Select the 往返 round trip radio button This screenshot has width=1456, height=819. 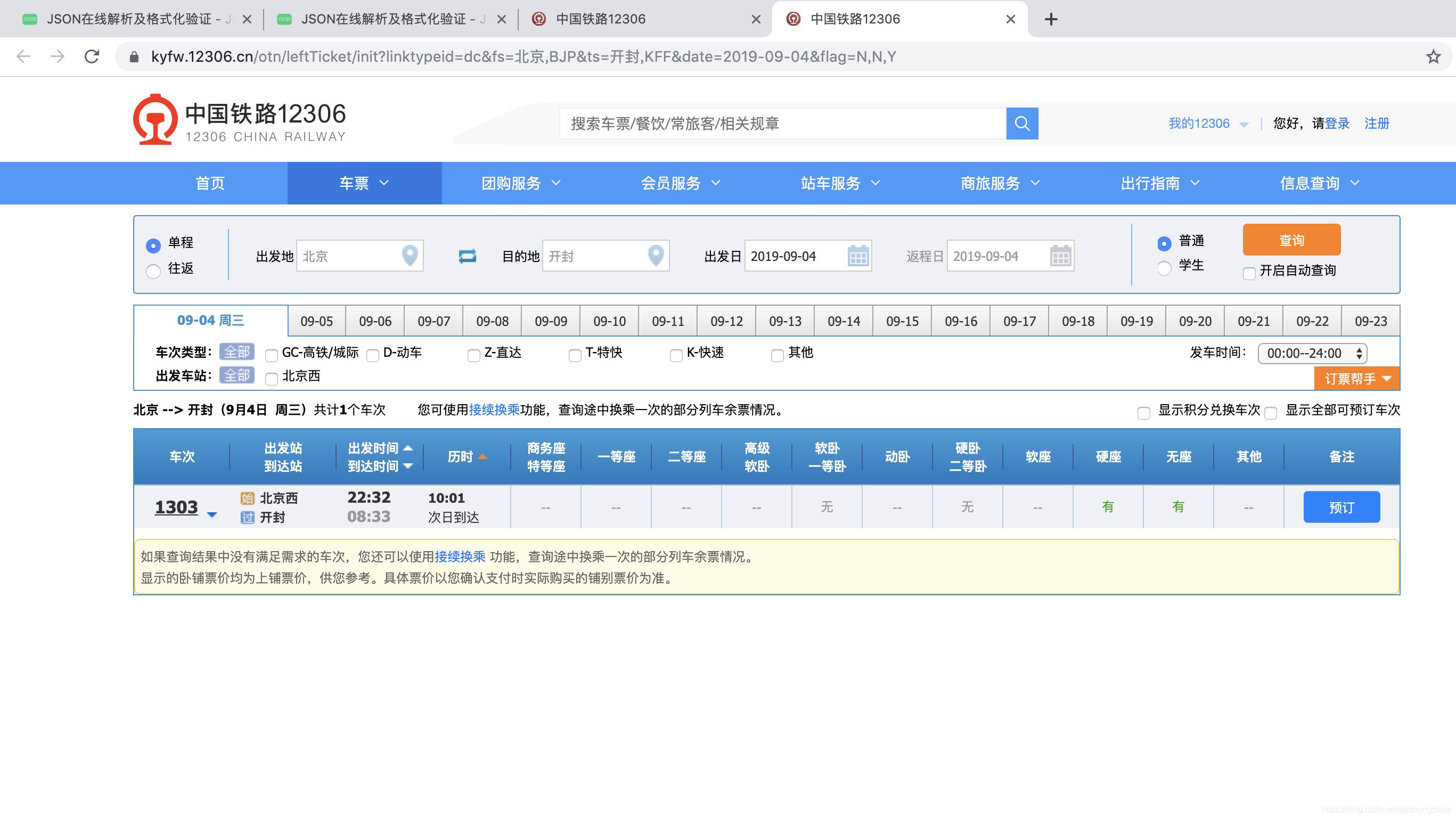point(154,269)
